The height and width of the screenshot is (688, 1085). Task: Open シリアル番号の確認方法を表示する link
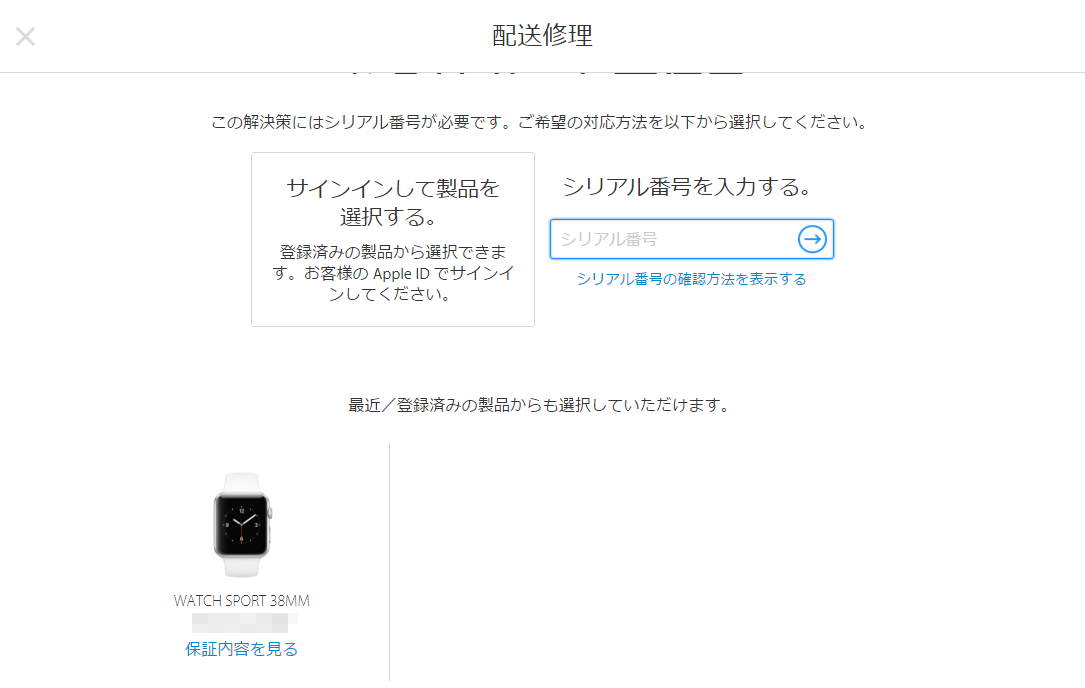tap(691, 279)
